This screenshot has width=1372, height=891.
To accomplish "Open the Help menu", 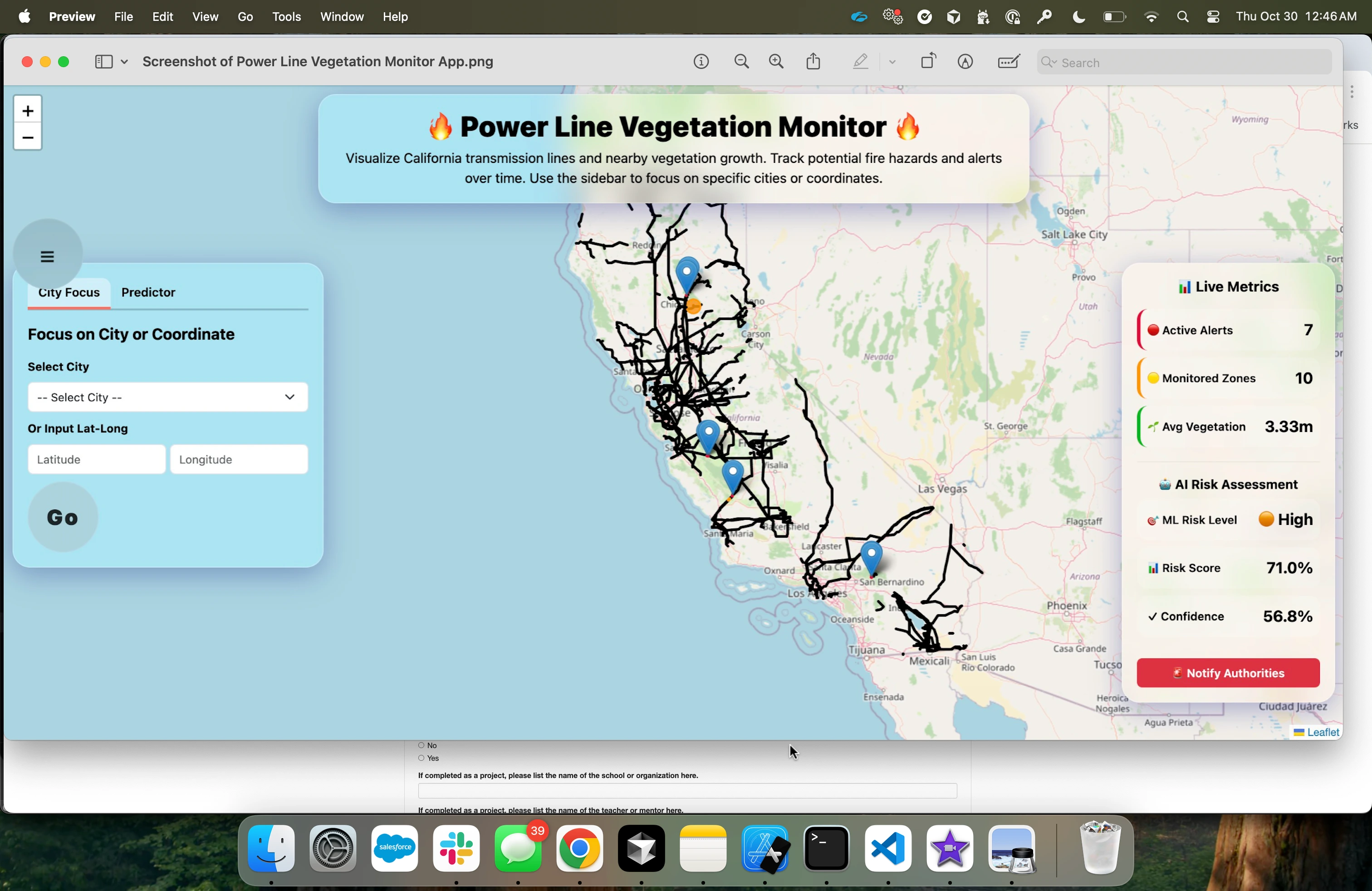I will point(396,17).
